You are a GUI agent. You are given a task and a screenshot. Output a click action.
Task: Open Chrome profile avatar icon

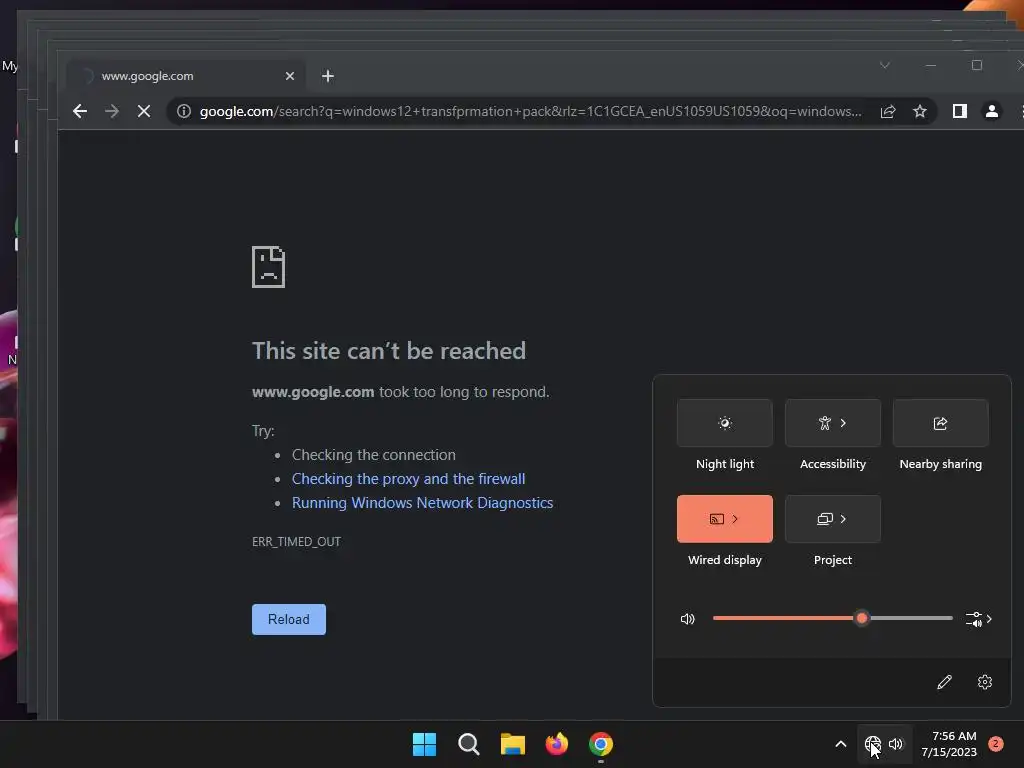click(991, 111)
